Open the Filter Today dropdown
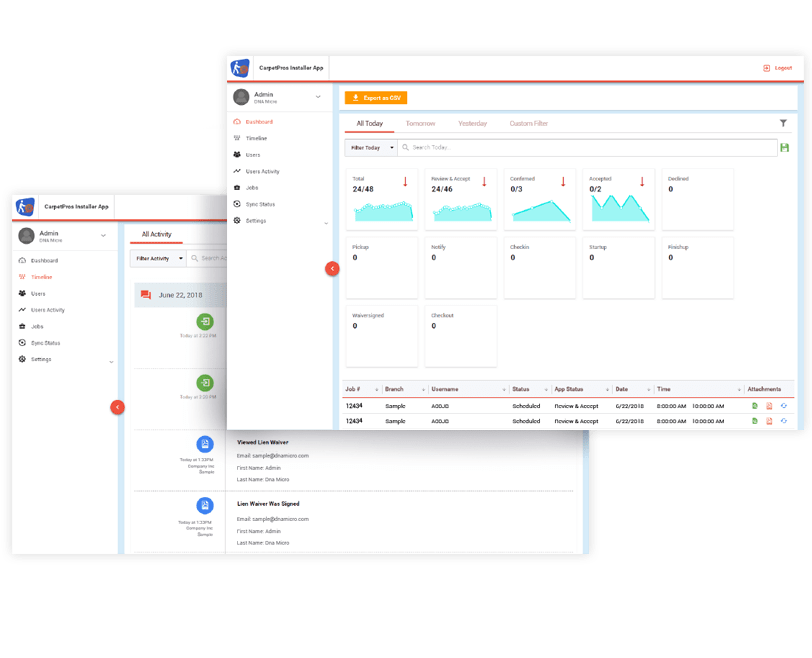812x658 pixels. click(x=371, y=148)
